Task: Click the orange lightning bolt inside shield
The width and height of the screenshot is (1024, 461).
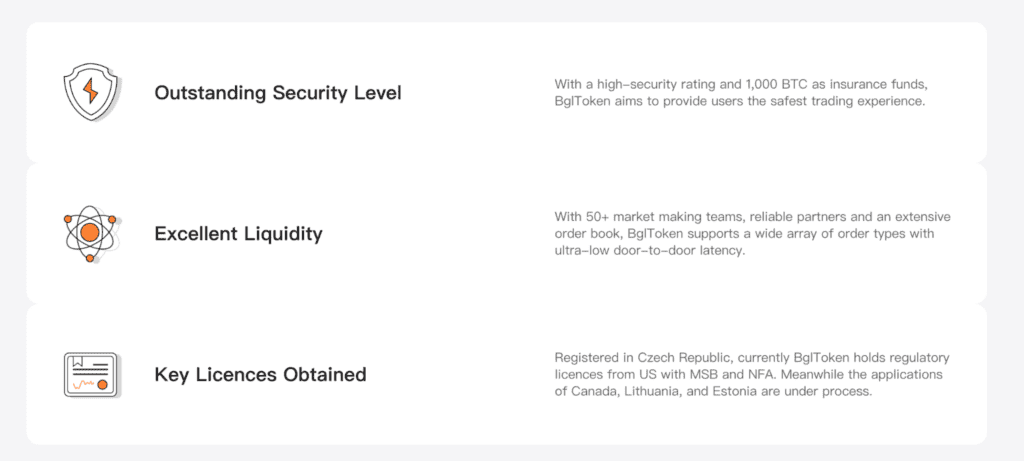Action: point(91,91)
